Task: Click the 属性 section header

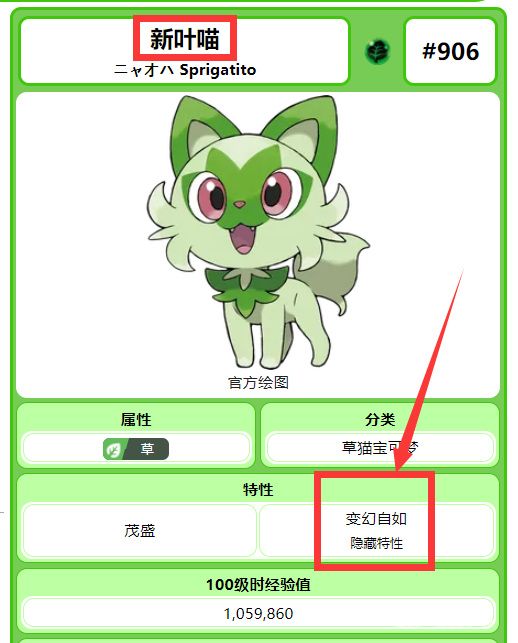Action: pos(136,420)
